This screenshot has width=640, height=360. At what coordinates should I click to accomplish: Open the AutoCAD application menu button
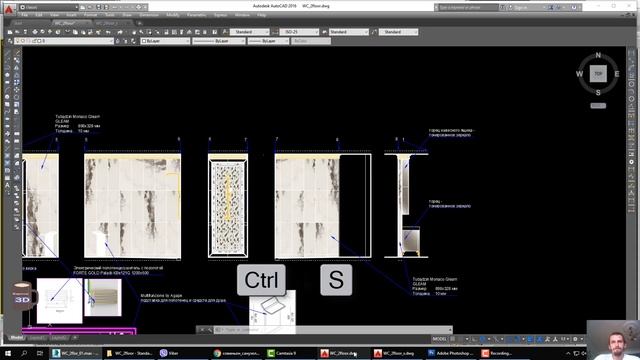click(x=9, y=8)
